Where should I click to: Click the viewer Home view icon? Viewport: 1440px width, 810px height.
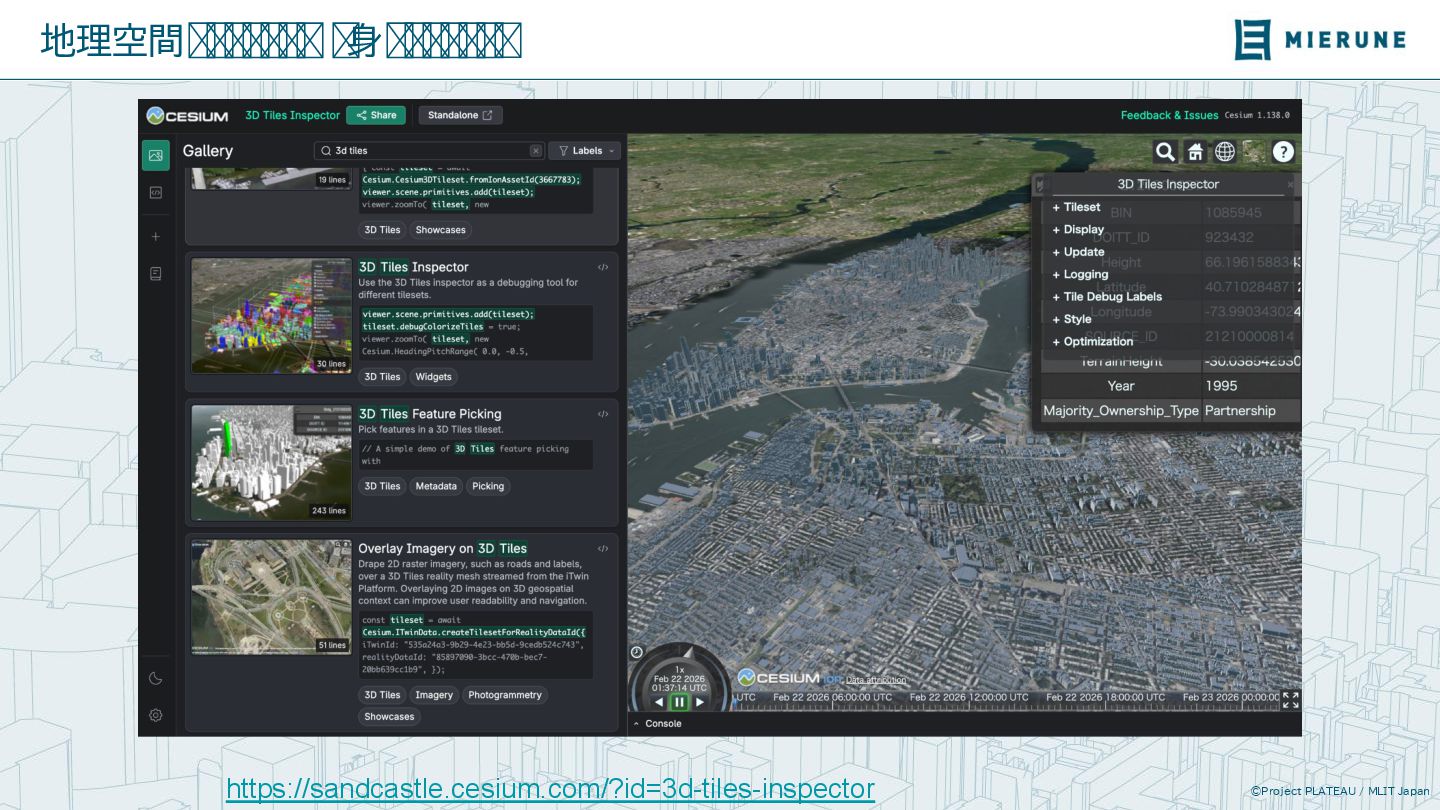tap(1195, 152)
